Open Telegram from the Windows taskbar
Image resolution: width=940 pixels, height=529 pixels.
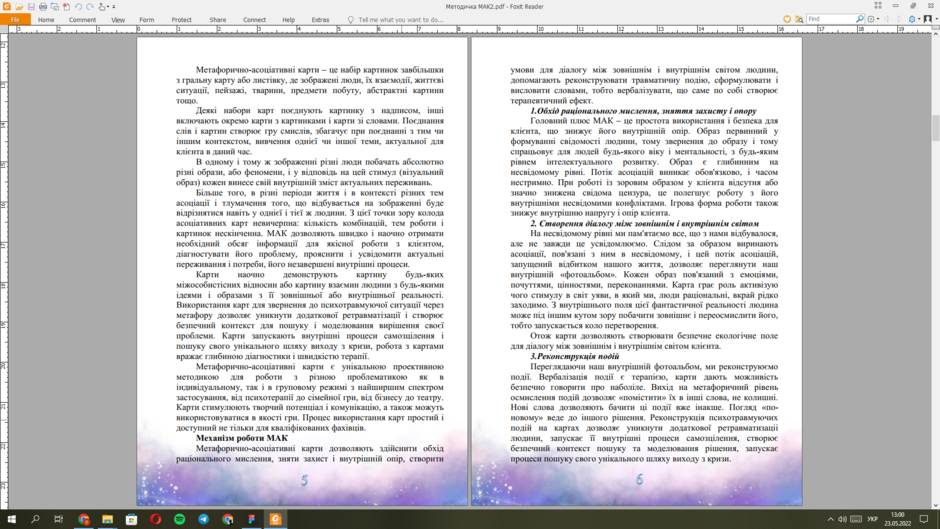(204, 519)
